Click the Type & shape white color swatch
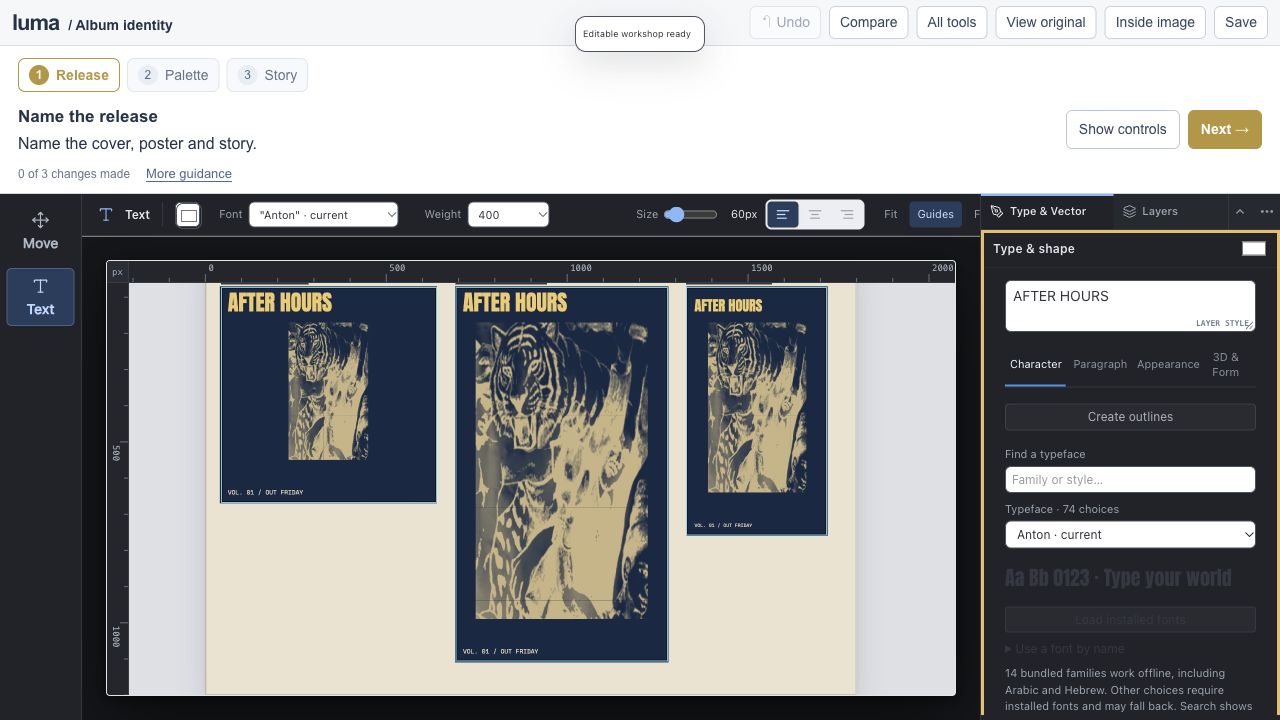This screenshot has width=1280, height=720. pyautogui.click(x=1254, y=248)
